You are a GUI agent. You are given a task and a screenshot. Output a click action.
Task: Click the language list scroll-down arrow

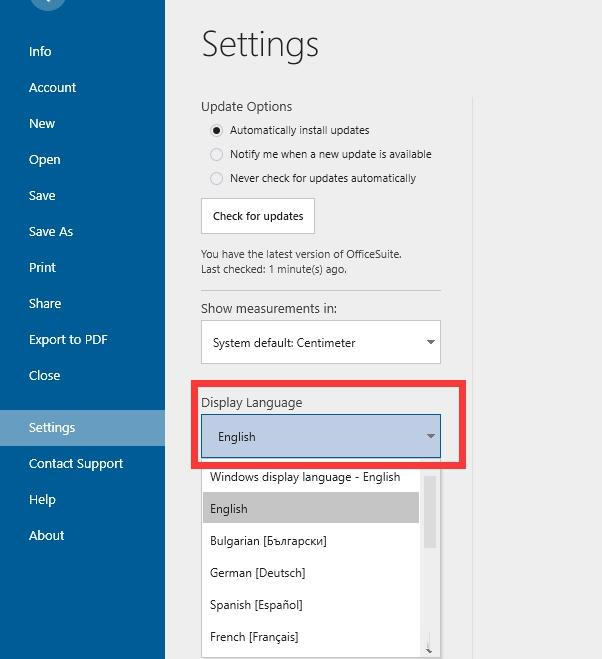[429, 649]
